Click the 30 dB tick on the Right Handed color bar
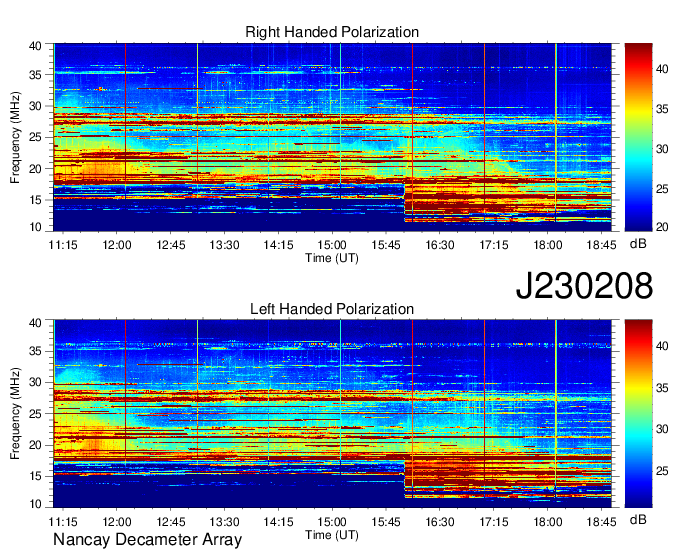The height and width of the screenshot is (552, 680). 661,149
